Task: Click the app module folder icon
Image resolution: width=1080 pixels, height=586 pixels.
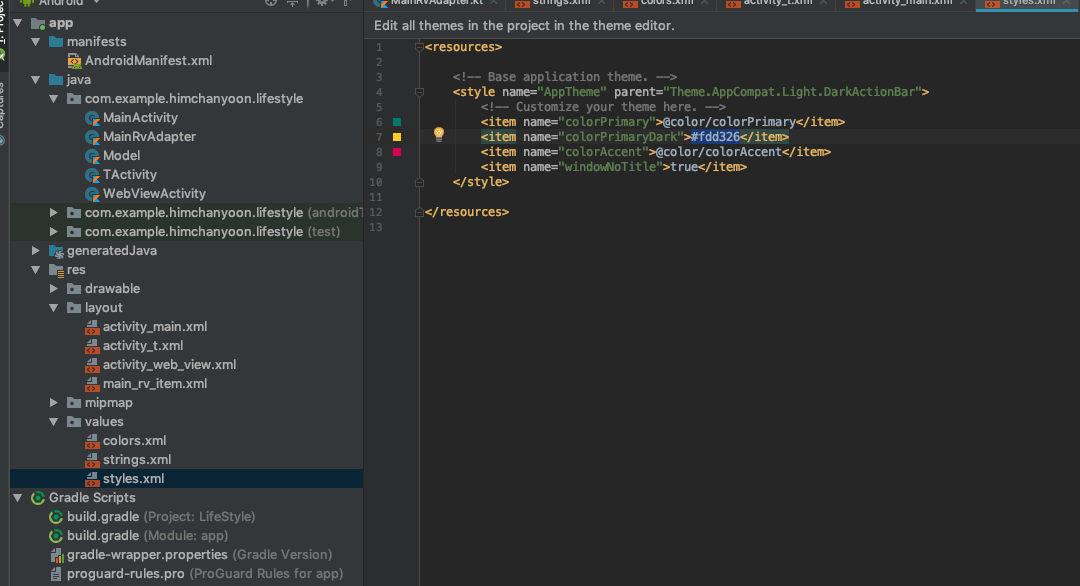Action: [38, 23]
